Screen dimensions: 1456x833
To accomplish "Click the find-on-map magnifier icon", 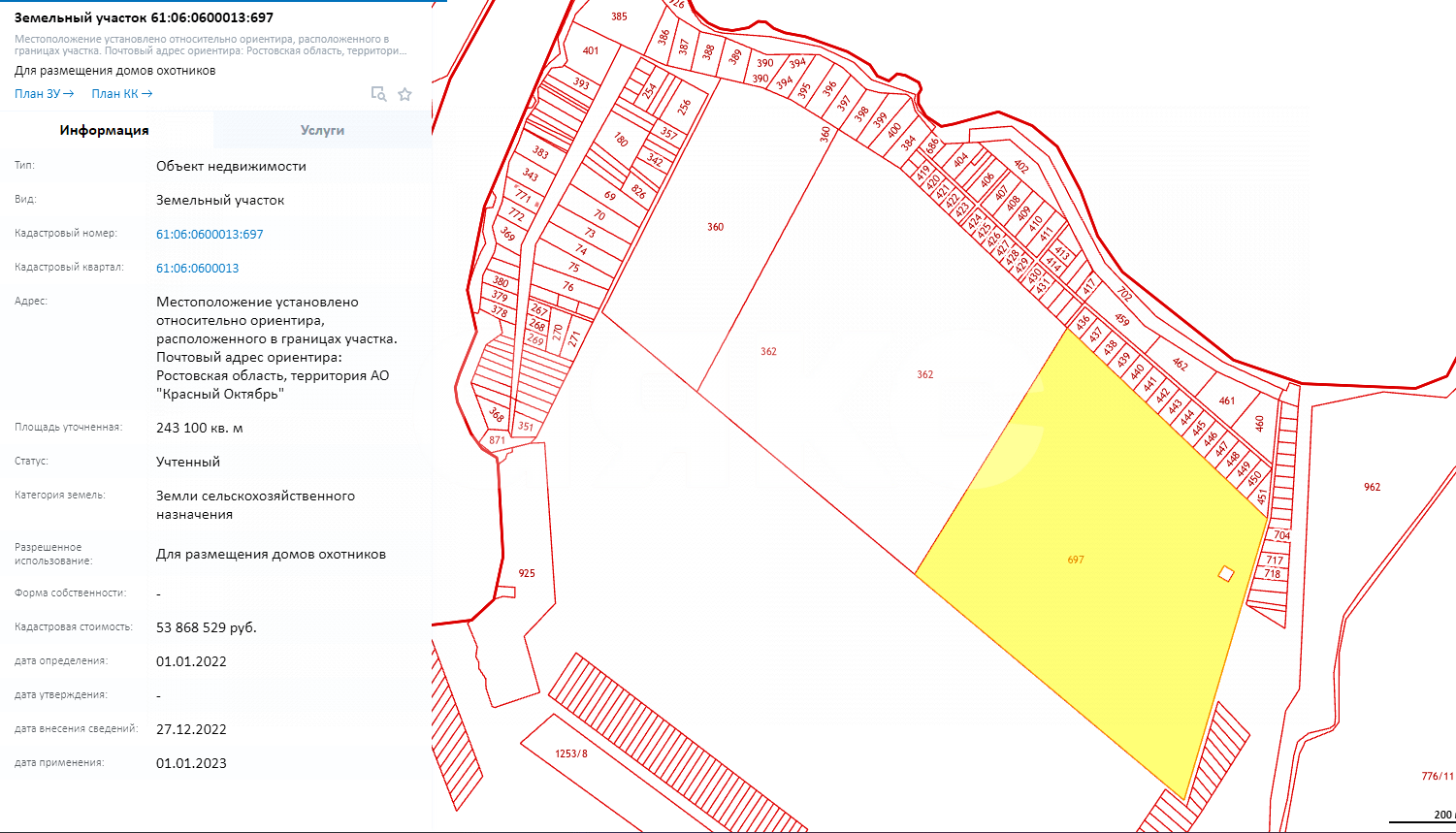I will pyautogui.click(x=379, y=94).
